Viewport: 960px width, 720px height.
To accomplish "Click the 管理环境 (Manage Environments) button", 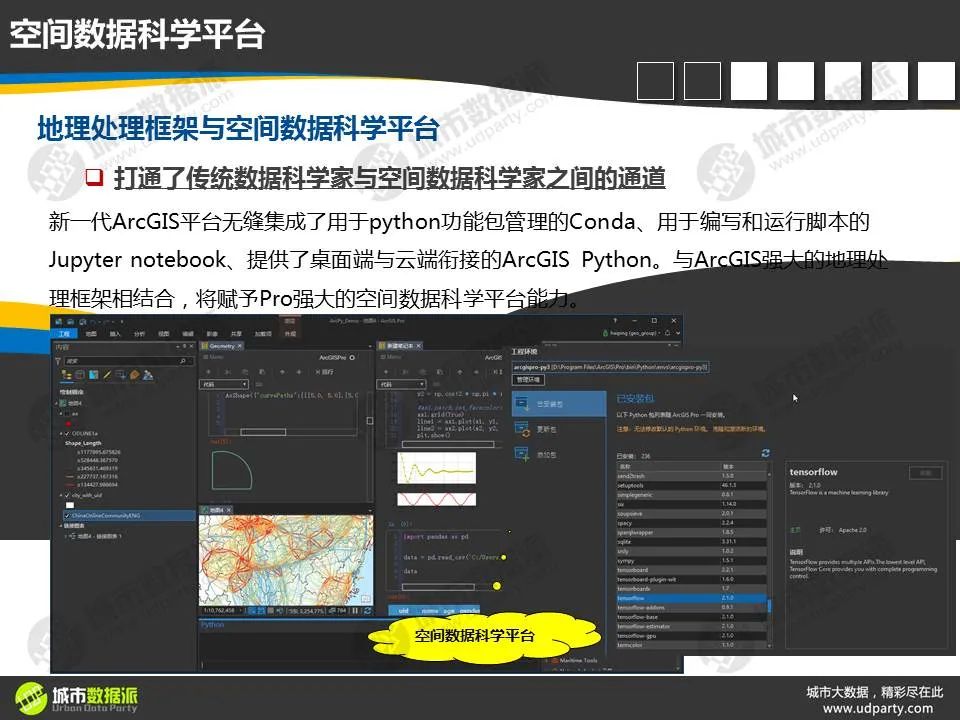I will (528, 380).
